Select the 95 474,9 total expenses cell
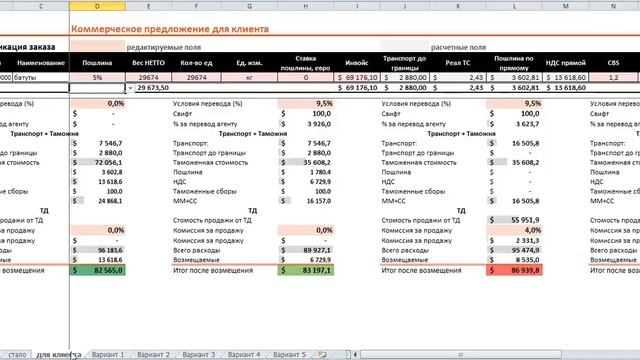The width and height of the screenshot is (640, 360). (x=514, y=250)
